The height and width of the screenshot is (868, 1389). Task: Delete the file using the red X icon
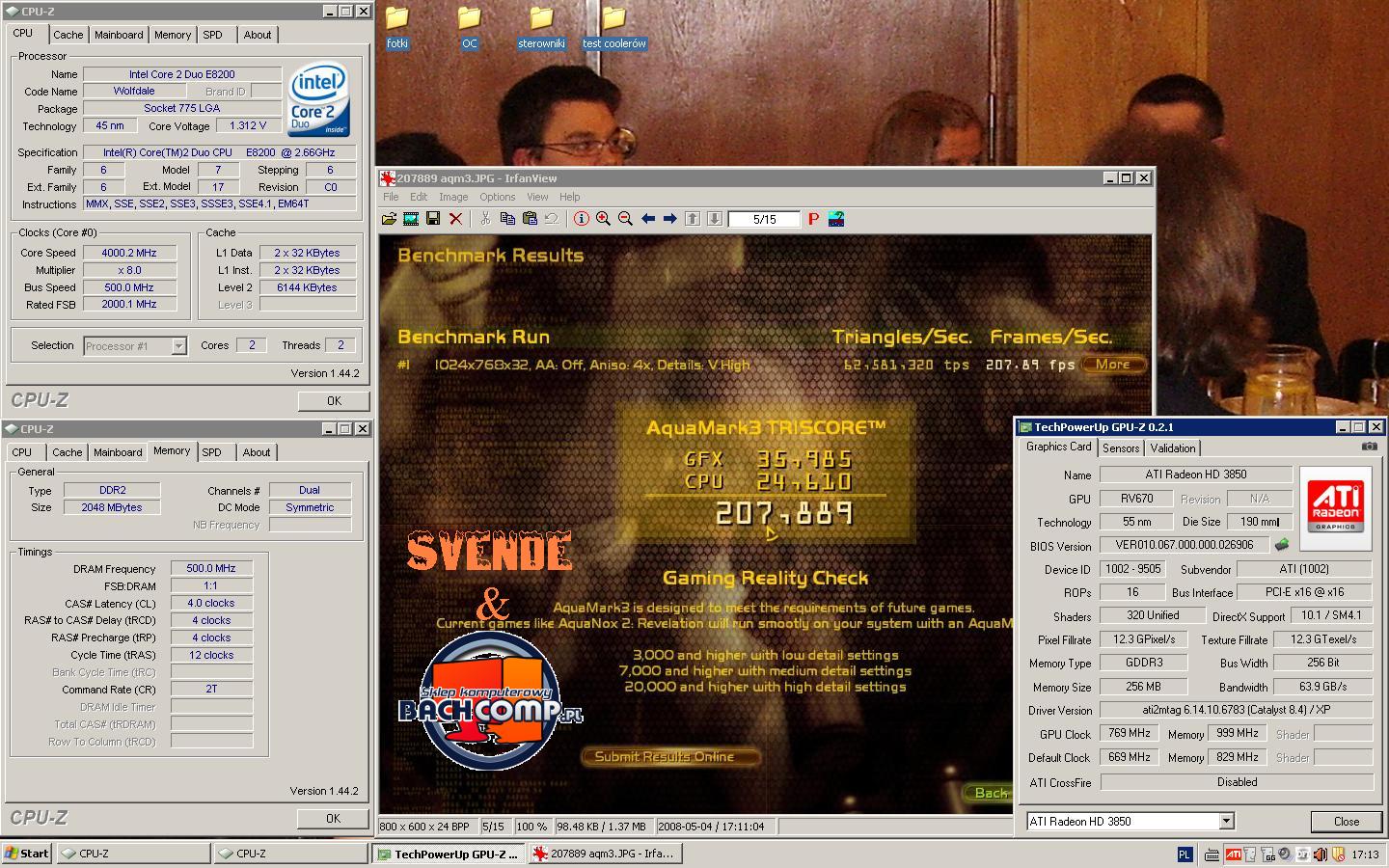tap(455, 219)
